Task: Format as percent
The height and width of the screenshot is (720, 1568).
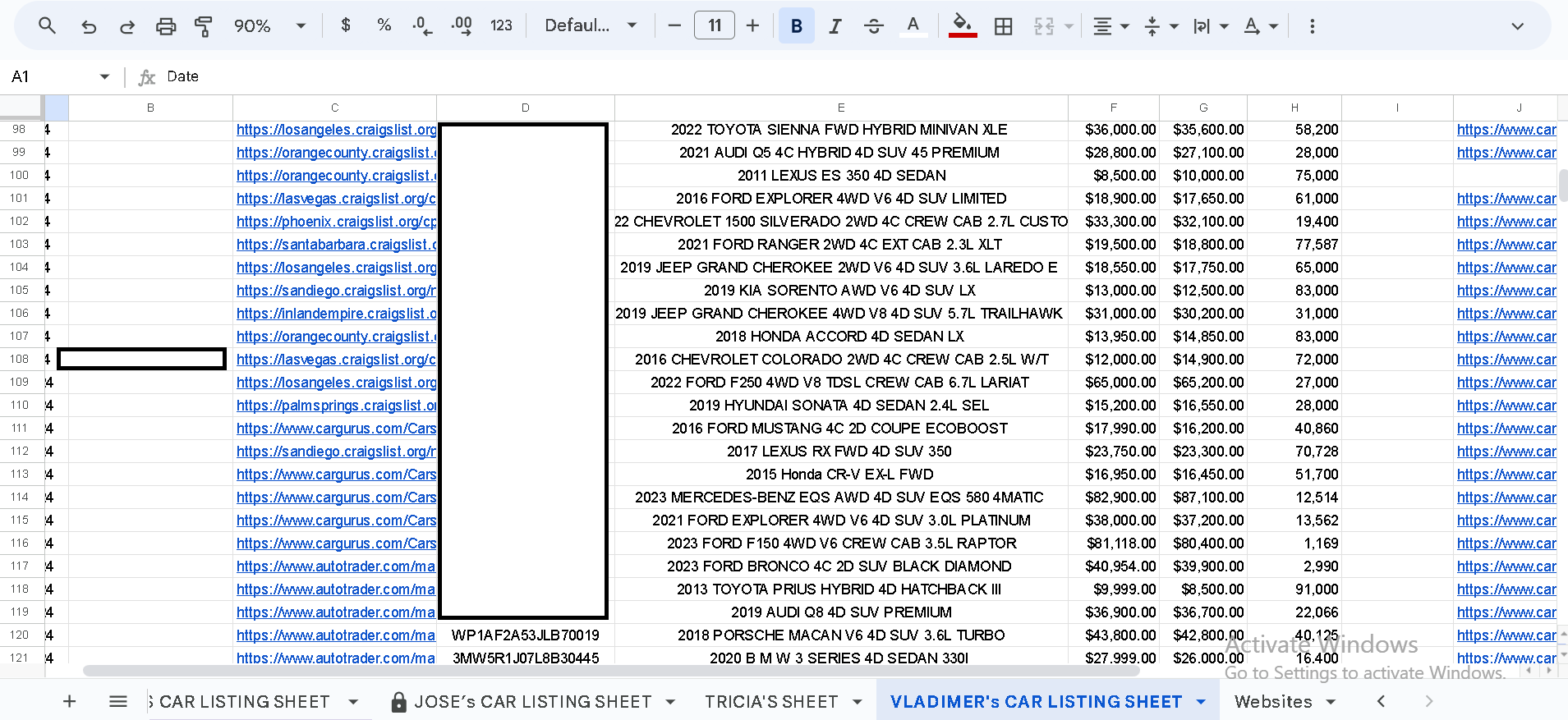Action: pyautogui.click(x=384, y=25)
